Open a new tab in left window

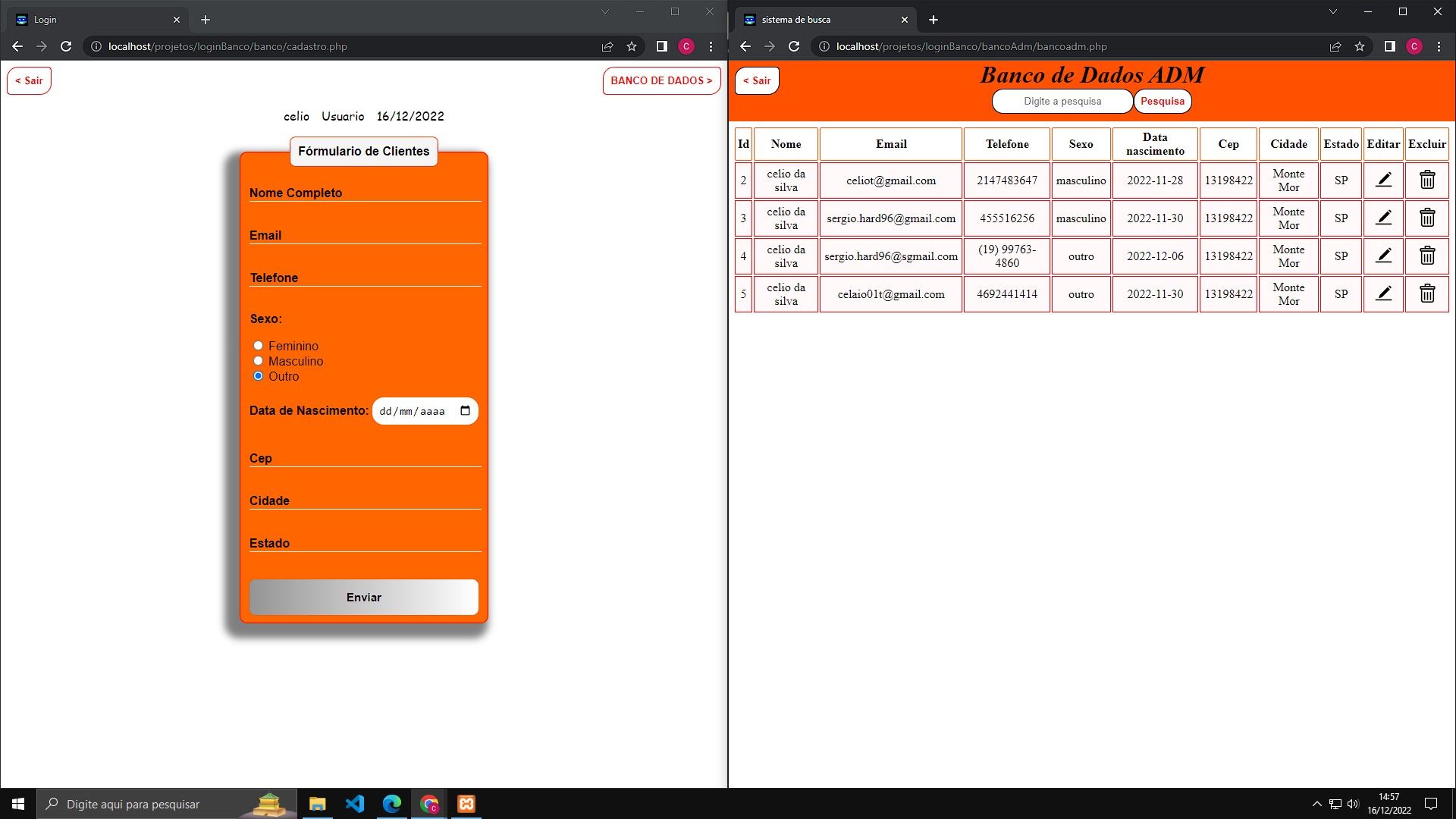point(206,20)
